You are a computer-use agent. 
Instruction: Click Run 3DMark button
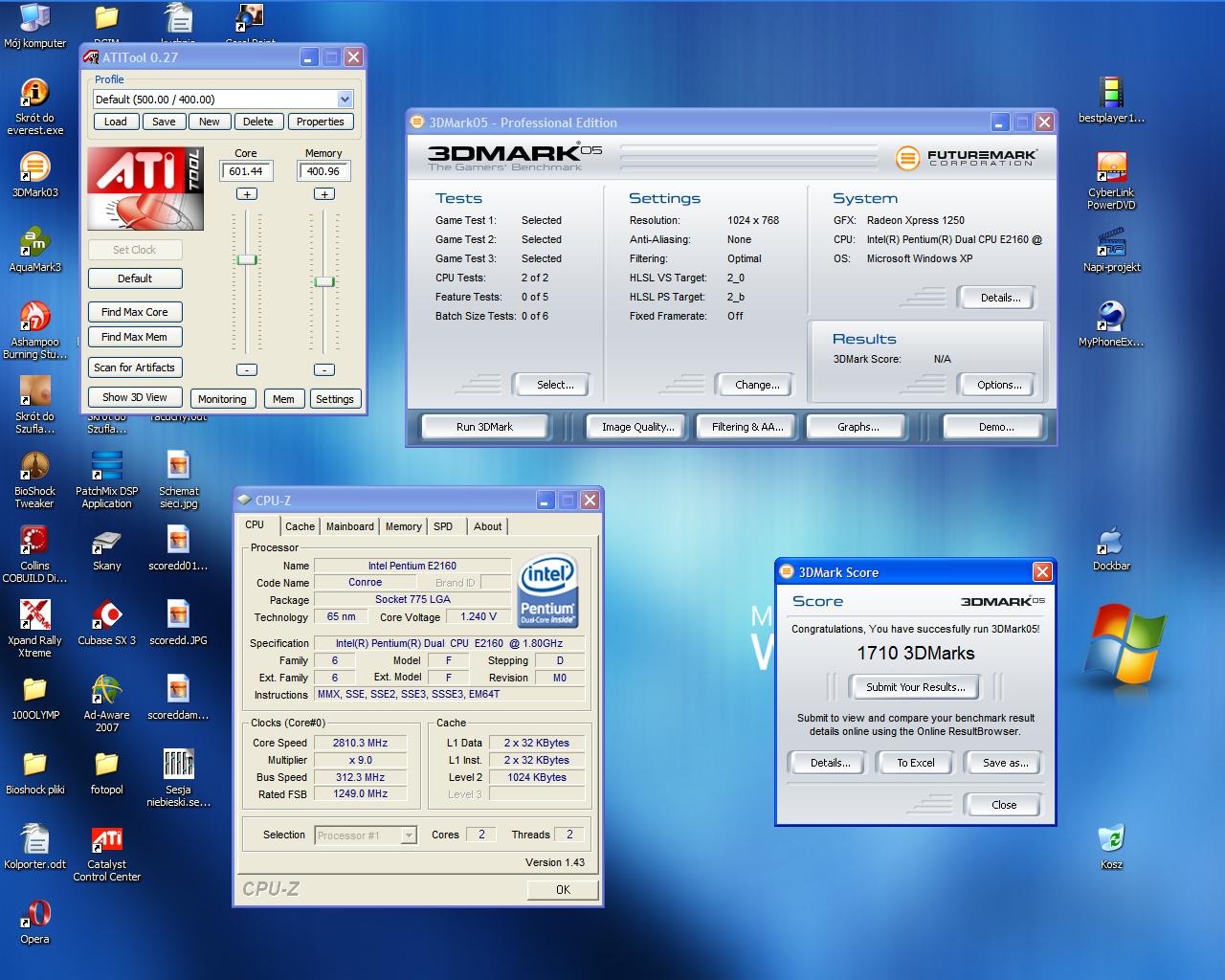[484, 427]
